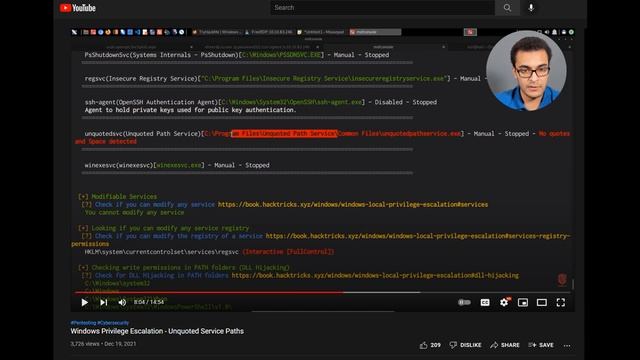The image size is (640, 360).
Task: Activate the miniplayer
Action: tap(523, 302)
